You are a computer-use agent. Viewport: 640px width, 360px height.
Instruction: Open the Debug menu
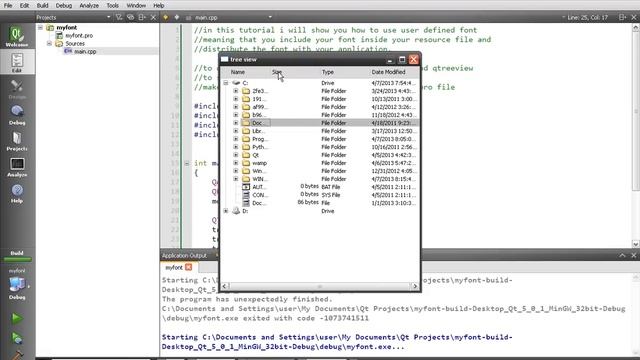click(64, 5)
